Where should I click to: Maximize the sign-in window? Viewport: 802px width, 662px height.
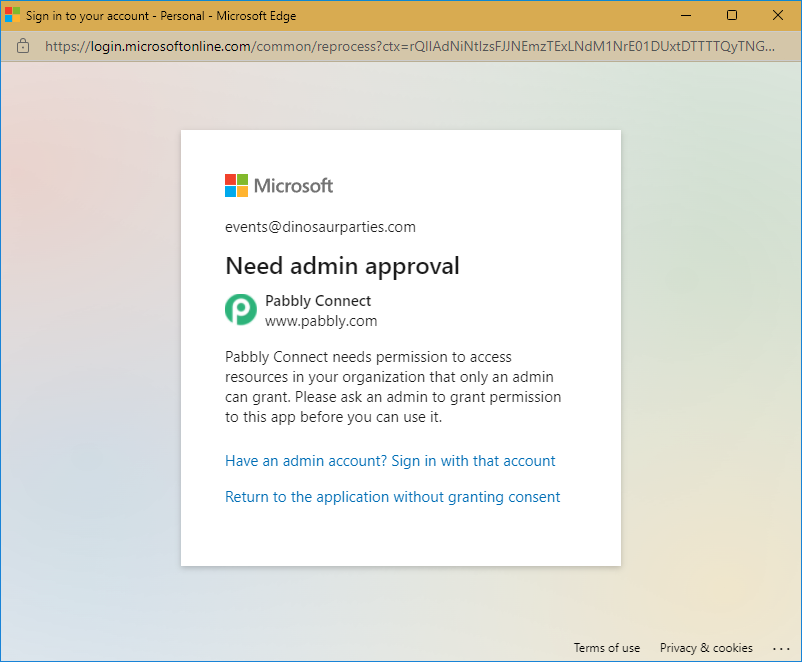click(x=732, y=15)
